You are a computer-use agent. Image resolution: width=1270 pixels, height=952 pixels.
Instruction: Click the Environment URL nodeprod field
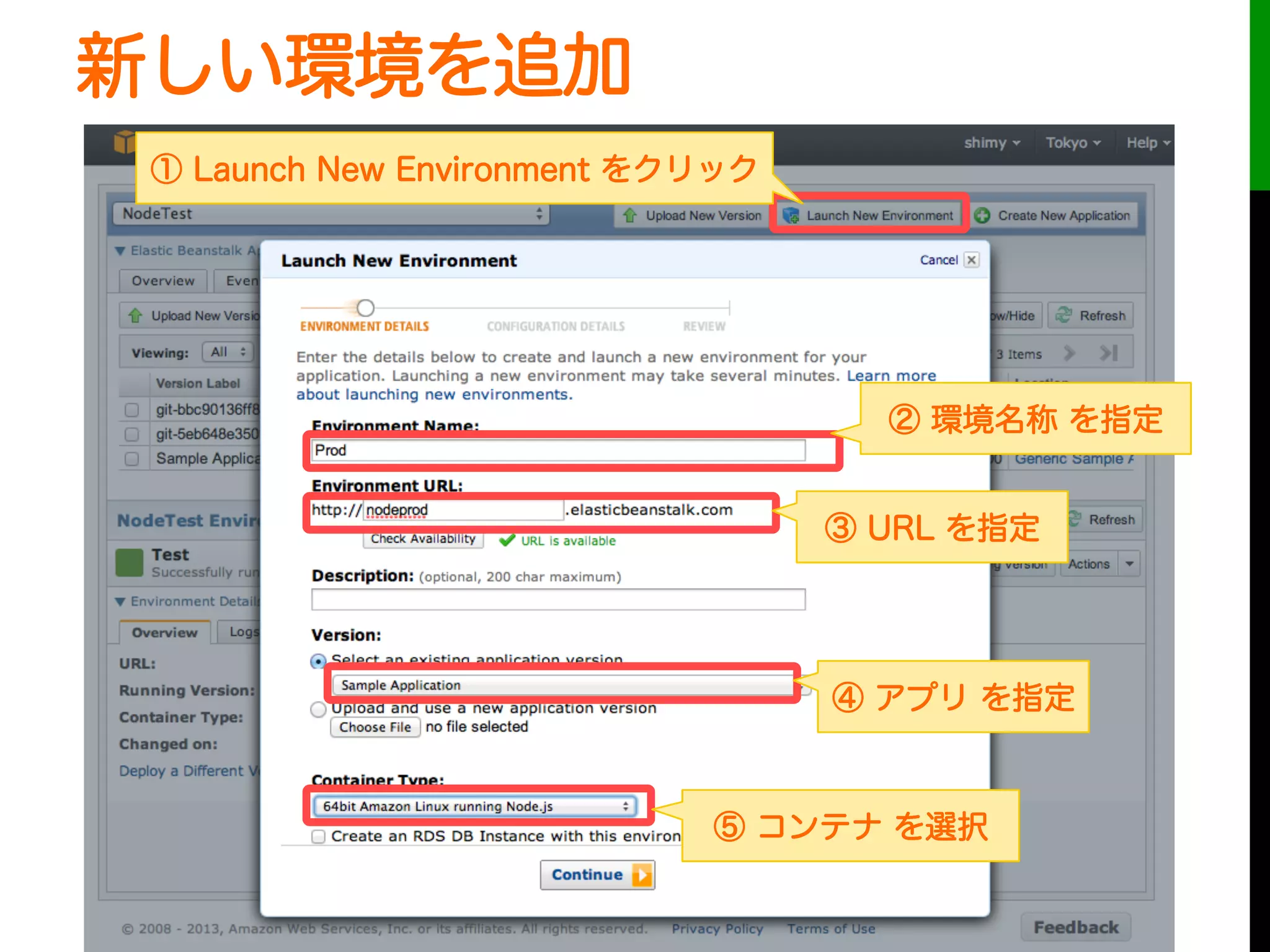click(463, 510)
